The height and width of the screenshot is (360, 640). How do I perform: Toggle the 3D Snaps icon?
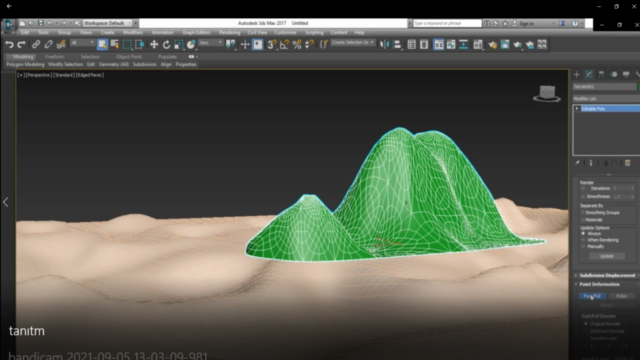coord(272,44)
